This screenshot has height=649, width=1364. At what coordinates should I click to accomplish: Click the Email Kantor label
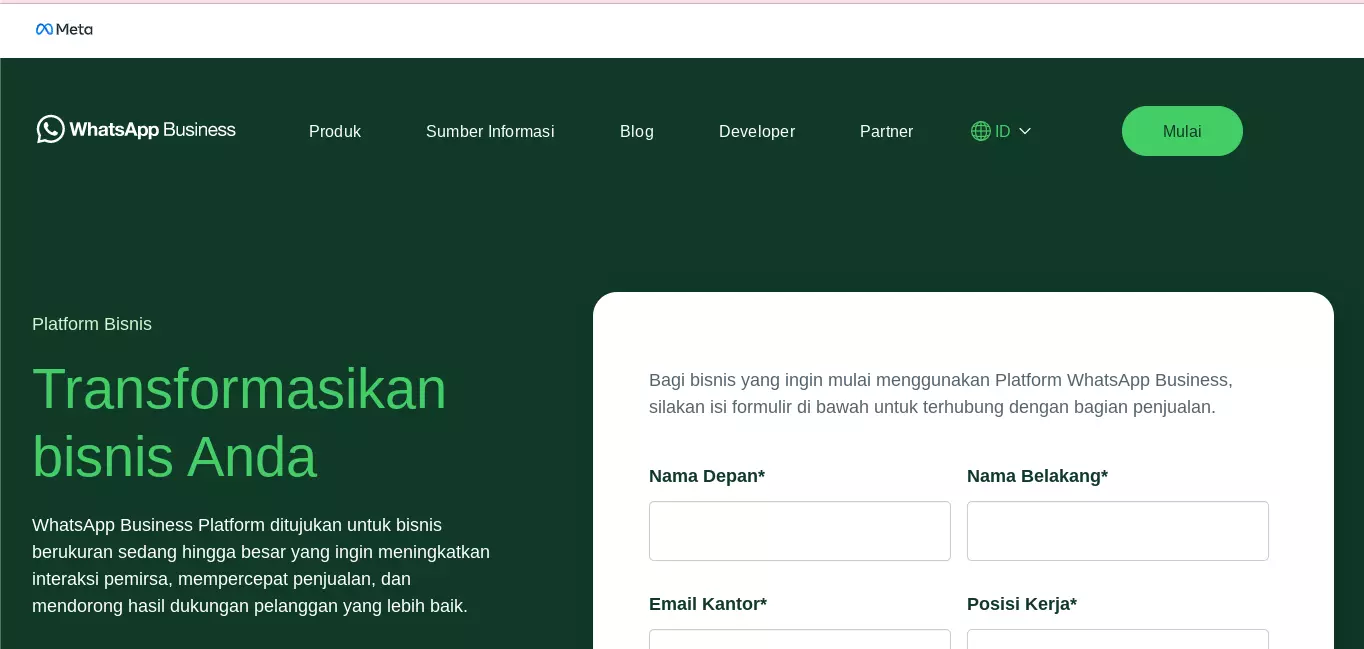708,604
